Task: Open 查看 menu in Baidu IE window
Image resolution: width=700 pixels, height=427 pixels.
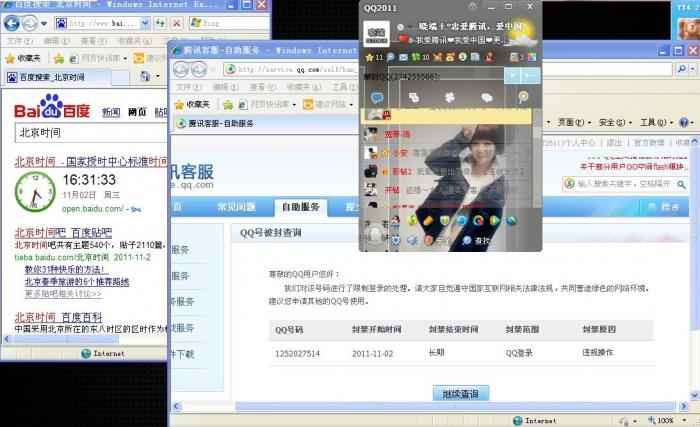Action: [x=94, y=41]
